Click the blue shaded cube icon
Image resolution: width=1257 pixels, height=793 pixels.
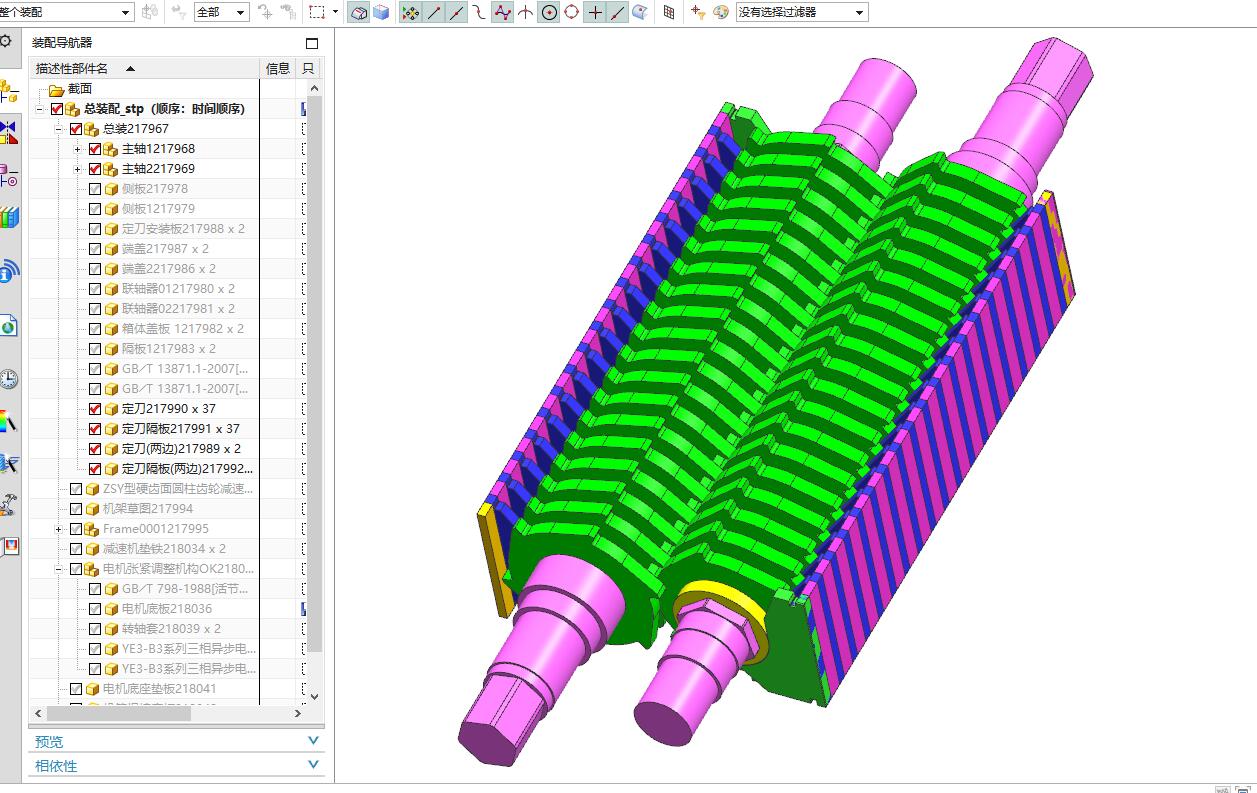pyautogui.click(x=381, y=12)
